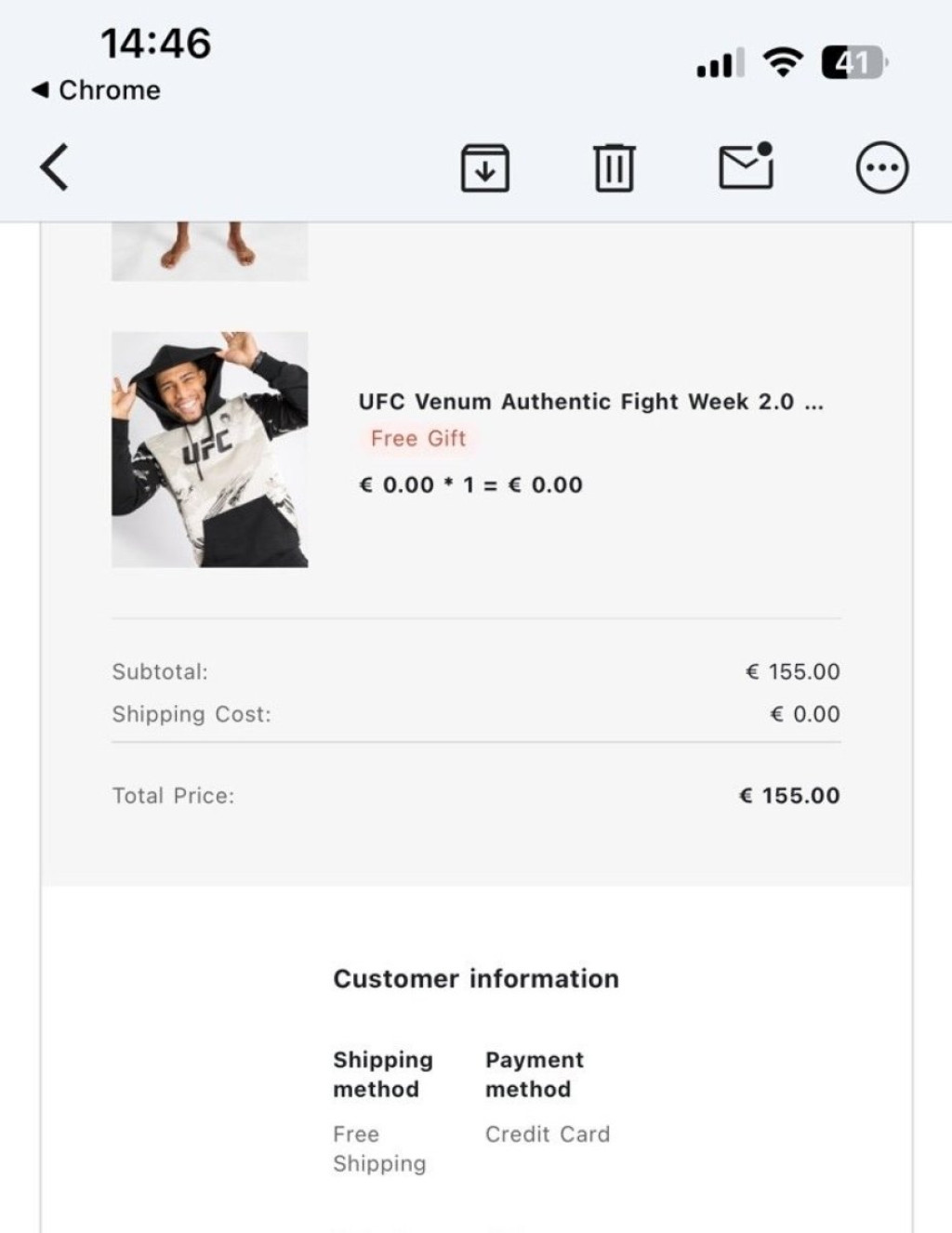This screenshot has height=1233, width=952.
Task: Open the UFC hoodie product image
Action: (x=210, y=449)
